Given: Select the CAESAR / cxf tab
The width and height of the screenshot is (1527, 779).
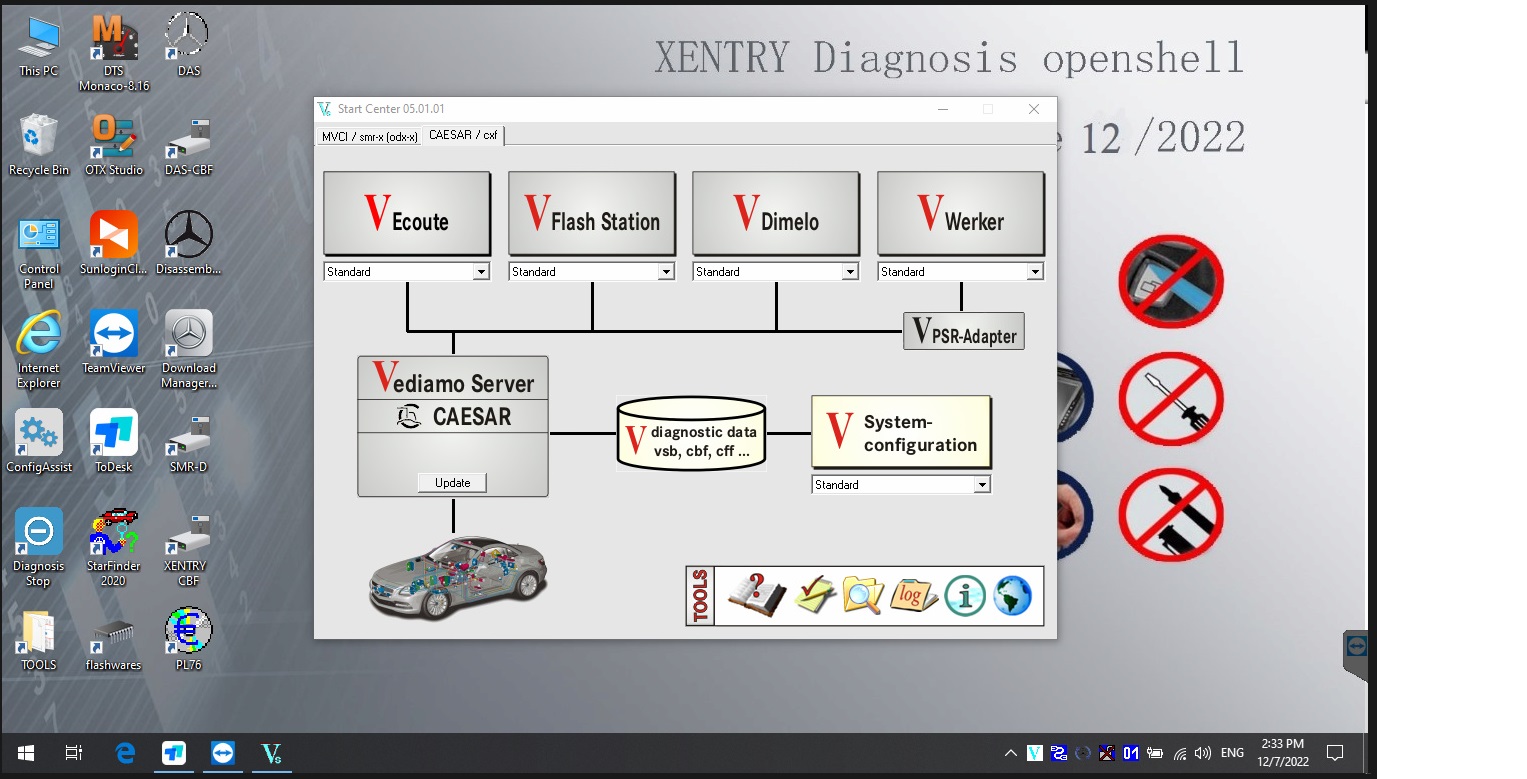Looking at the screenshot, I should click(463, 134).
